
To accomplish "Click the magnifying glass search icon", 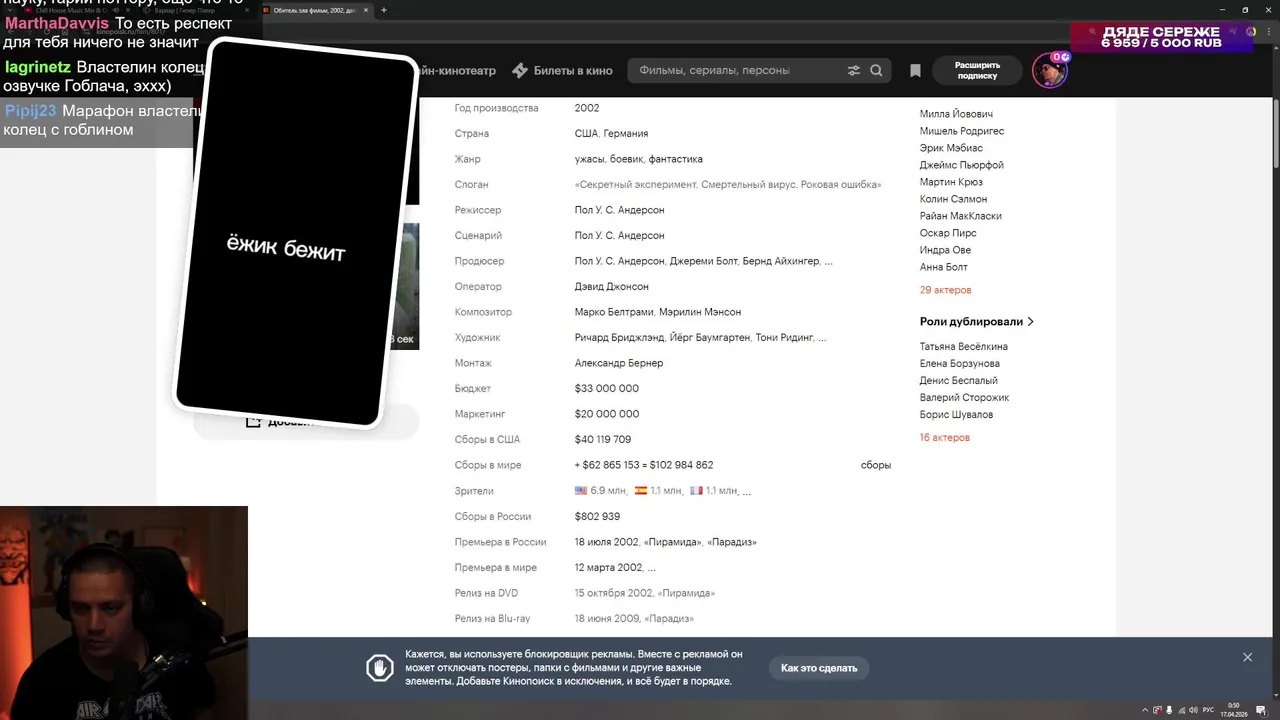I will click(x=876, y=71).
